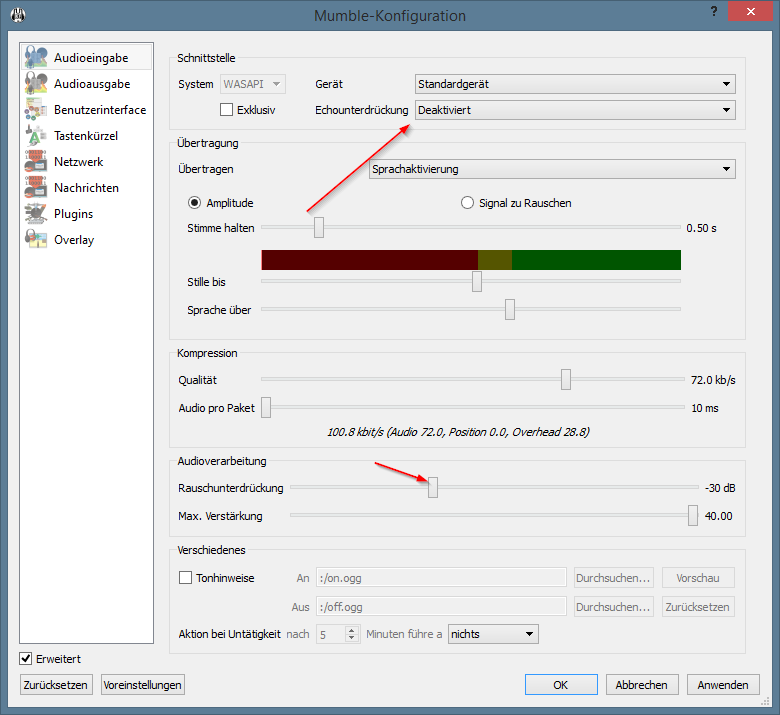The width and height of the screenshot is (780, 715).
Task: Click the Plugins icon in sidebar
Action: [36, 213]
